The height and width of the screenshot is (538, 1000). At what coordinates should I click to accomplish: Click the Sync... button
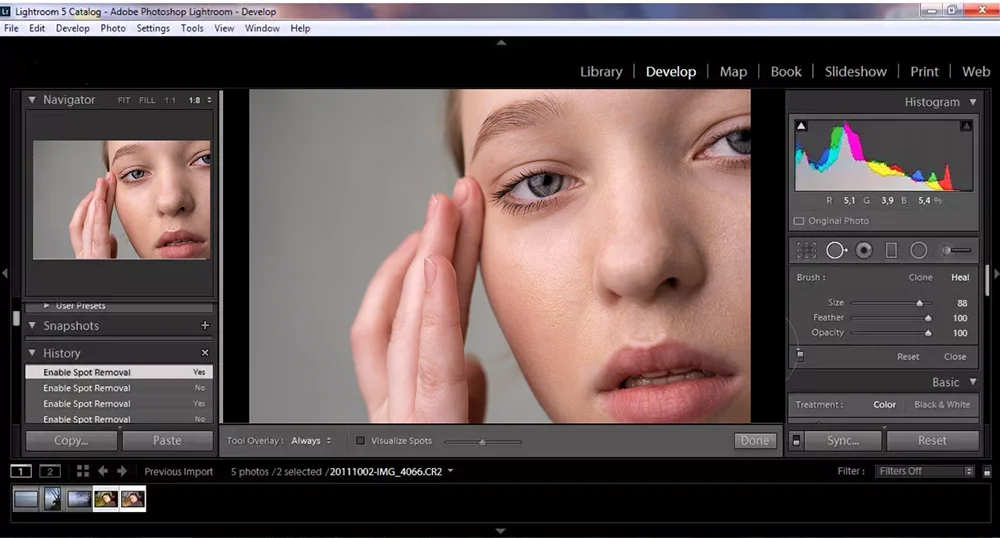[842, 440]
